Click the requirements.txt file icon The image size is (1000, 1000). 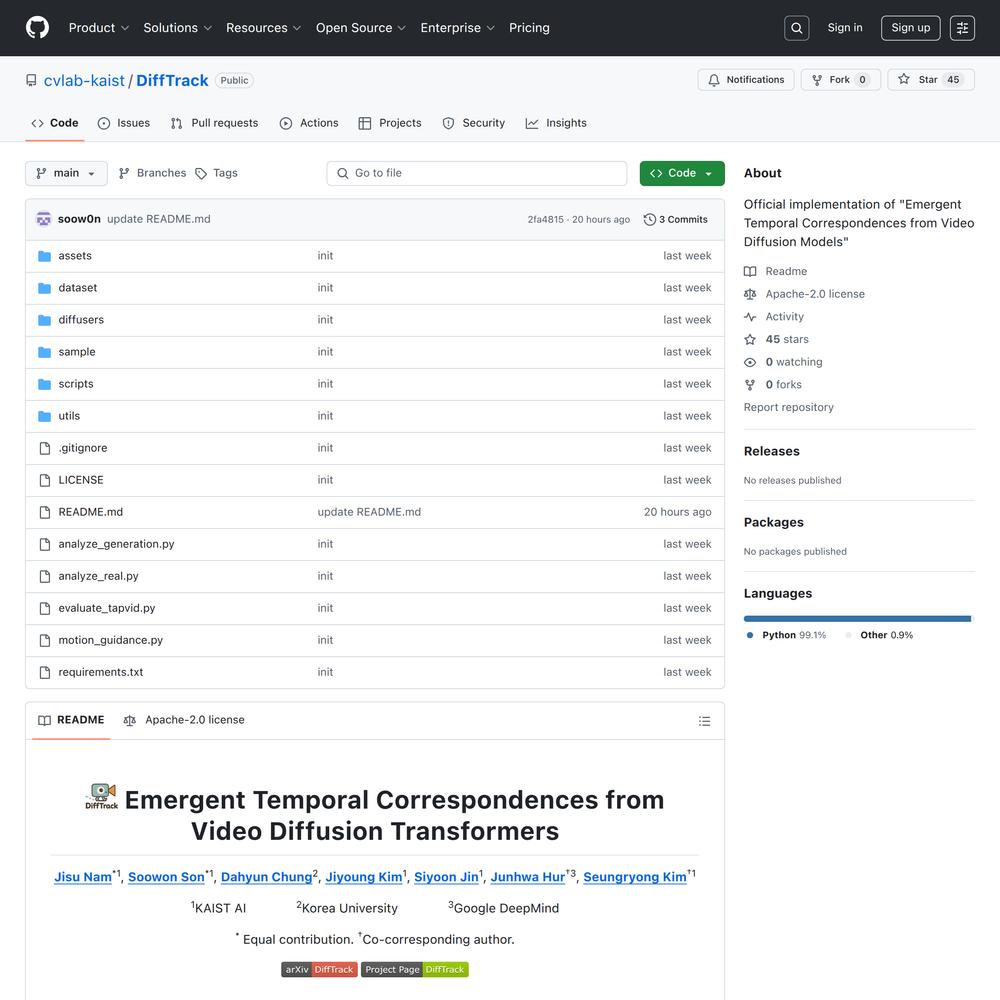coord(45,672)
